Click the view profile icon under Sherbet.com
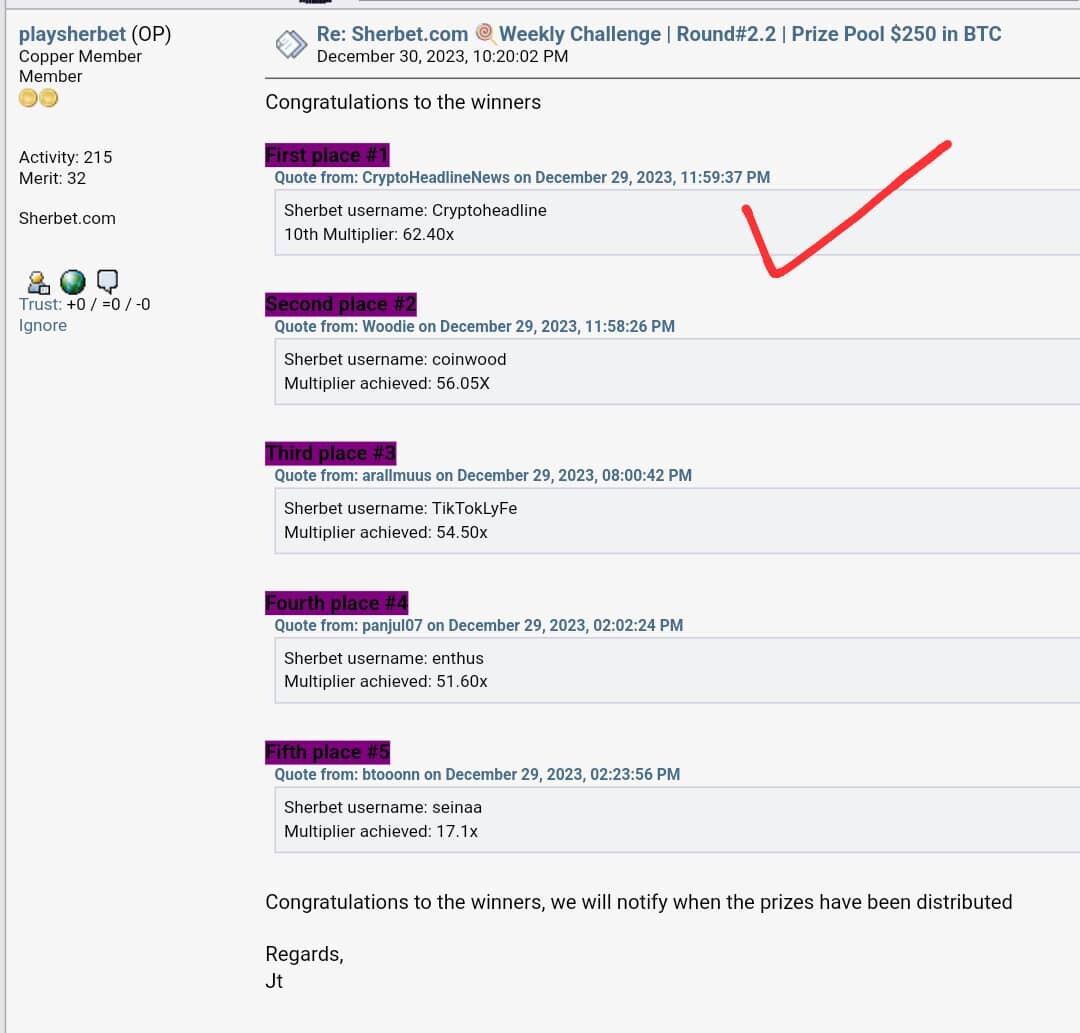Viewport: 1080px width, 1033px height. (38, 282)
